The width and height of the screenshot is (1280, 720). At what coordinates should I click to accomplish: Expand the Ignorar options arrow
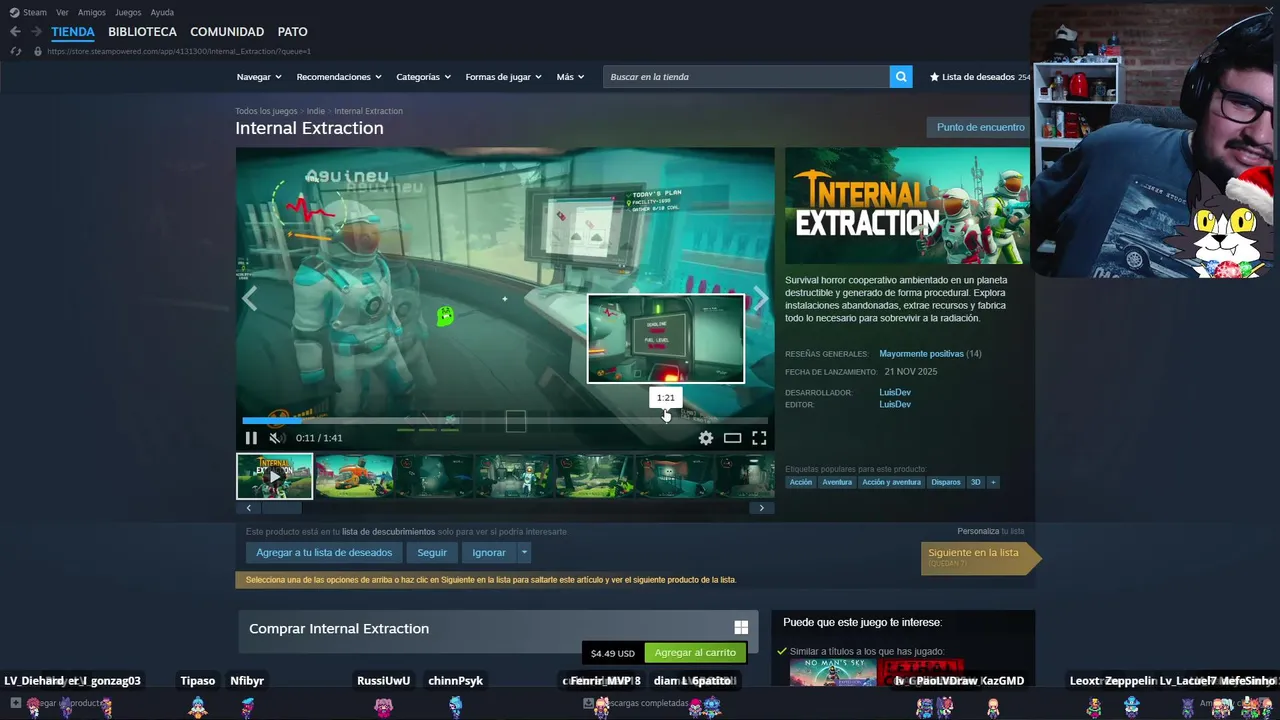524,552
